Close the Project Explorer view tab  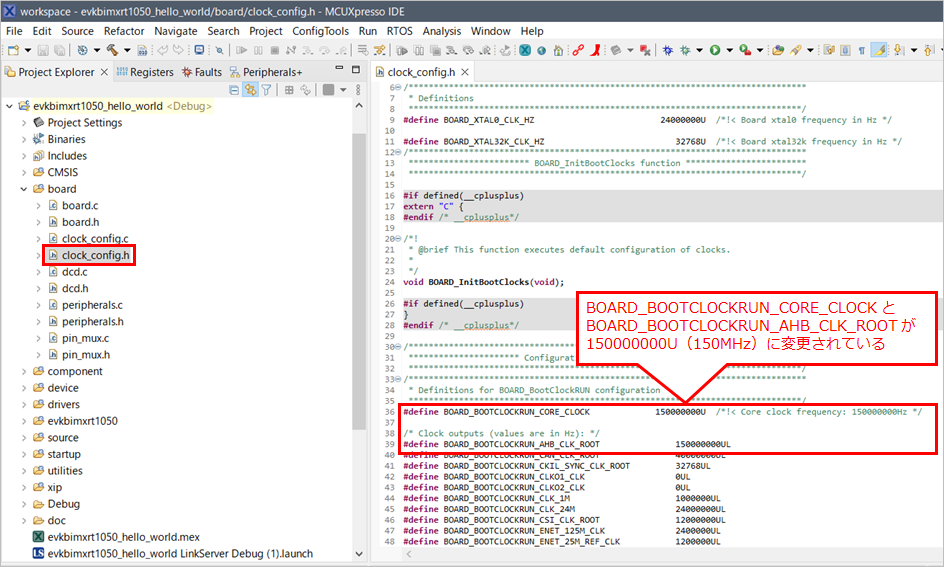point(104,72)
